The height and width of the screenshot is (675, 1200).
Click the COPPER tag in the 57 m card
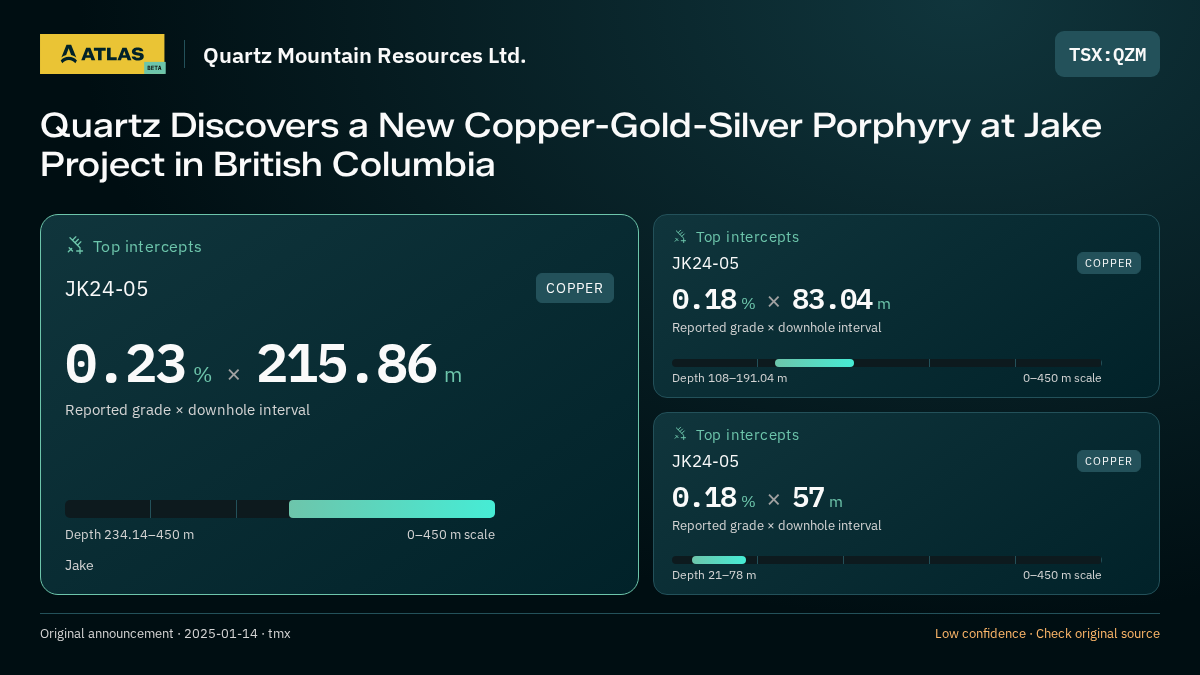1109,461
